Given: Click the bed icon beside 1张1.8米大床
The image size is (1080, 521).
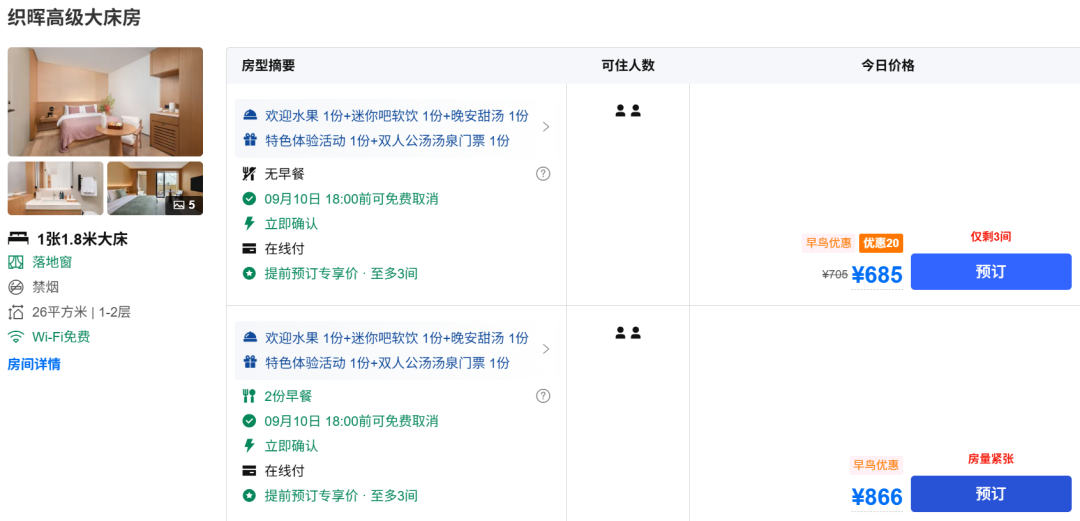Looking at the screenshot, I should tap(18, 238).
